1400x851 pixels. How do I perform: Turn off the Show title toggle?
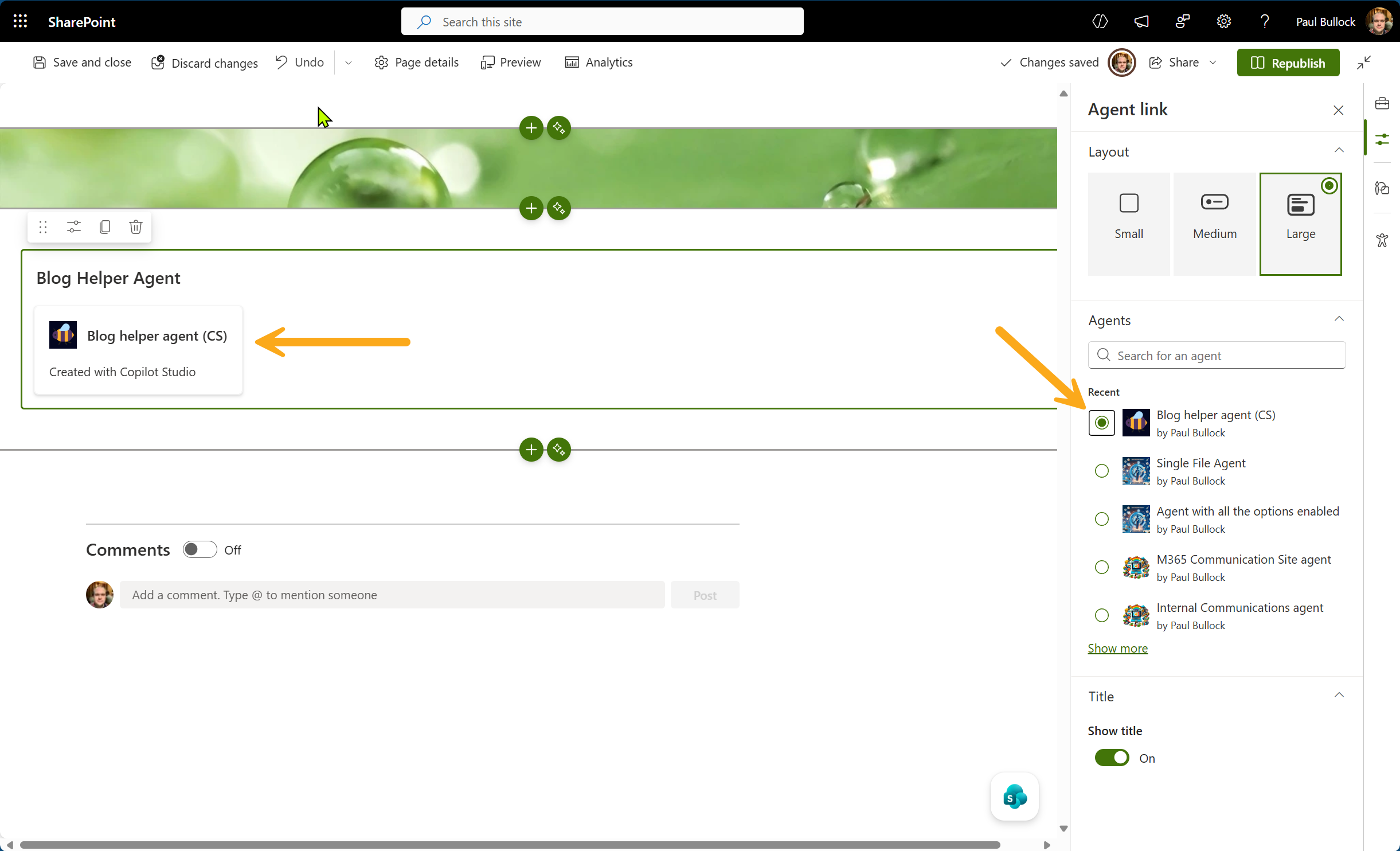click(x=1112, y=758)
